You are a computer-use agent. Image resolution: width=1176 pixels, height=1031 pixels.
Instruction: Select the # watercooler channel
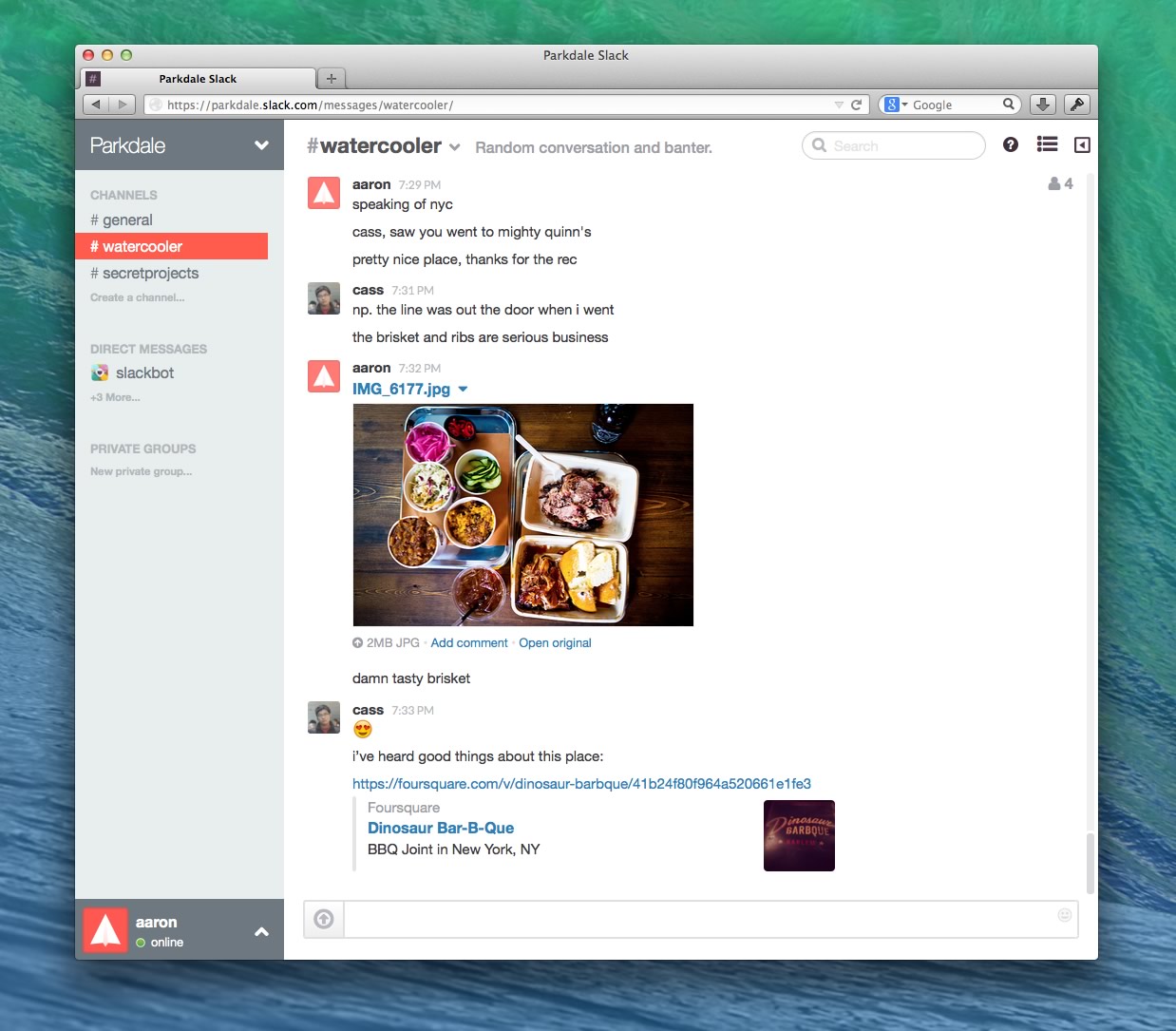pyautogui.click(x=171, y=246)
